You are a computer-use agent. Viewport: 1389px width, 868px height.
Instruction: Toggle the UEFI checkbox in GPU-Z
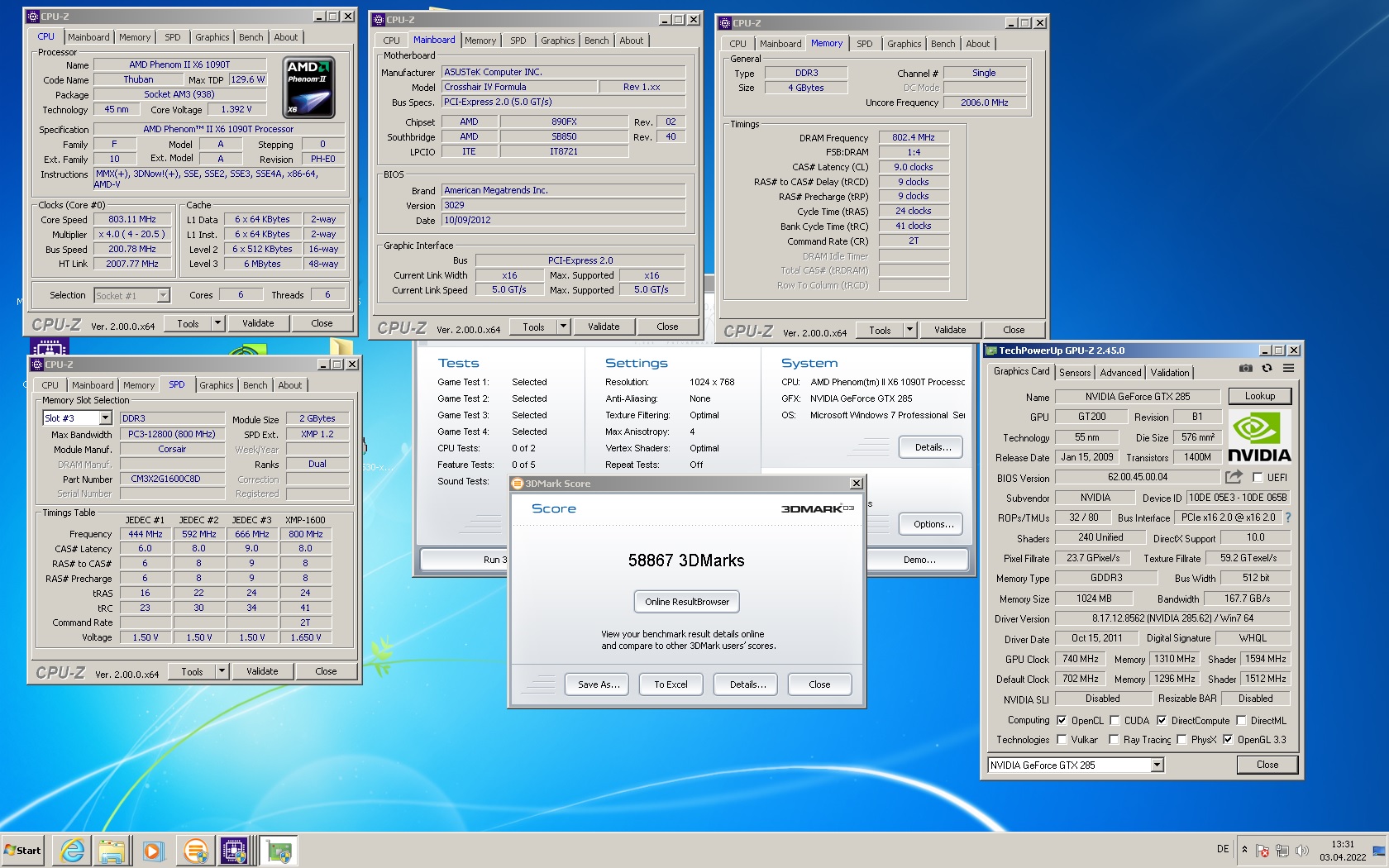pos(1258,477)
